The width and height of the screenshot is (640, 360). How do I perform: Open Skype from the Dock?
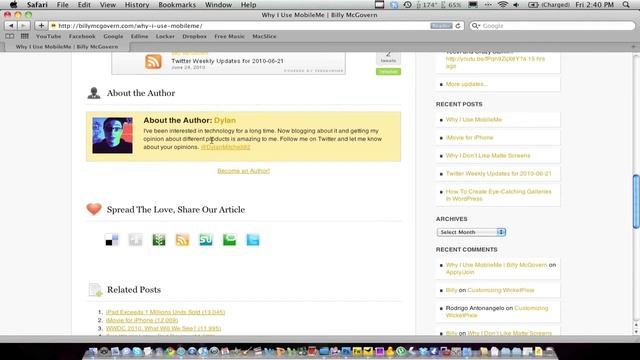[138, 351]
